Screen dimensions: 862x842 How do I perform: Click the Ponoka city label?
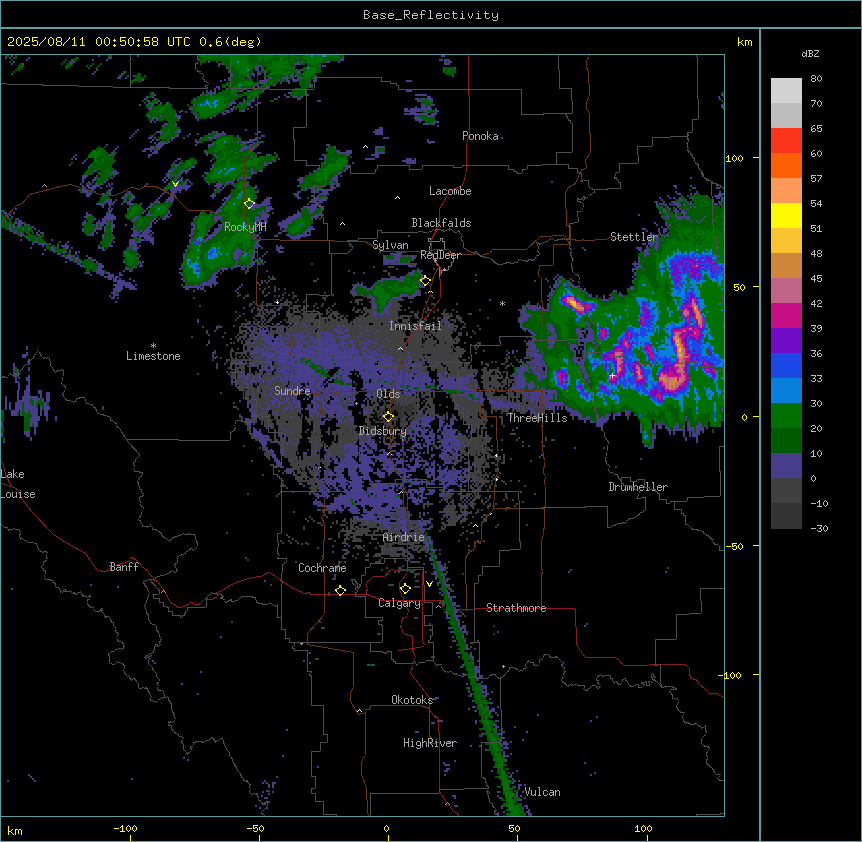[x=480, y=136]
